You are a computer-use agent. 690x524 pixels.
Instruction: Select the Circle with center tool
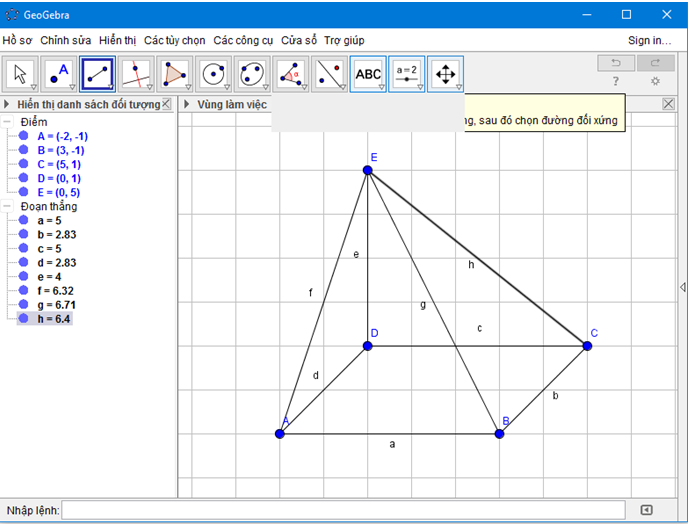(x=214, y=73)
